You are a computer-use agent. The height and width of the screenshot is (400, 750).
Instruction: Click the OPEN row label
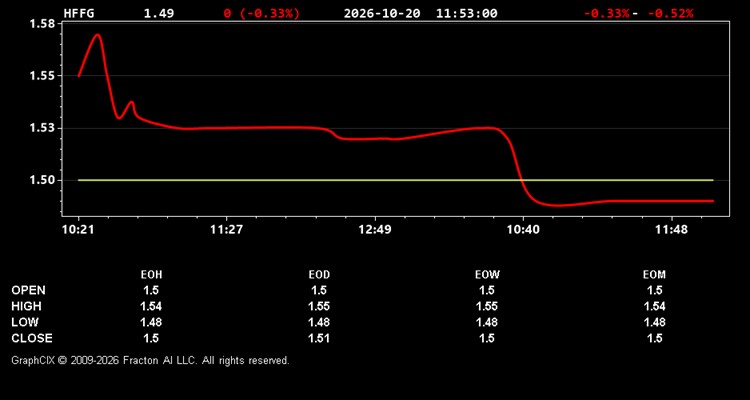tap(29, 290)
